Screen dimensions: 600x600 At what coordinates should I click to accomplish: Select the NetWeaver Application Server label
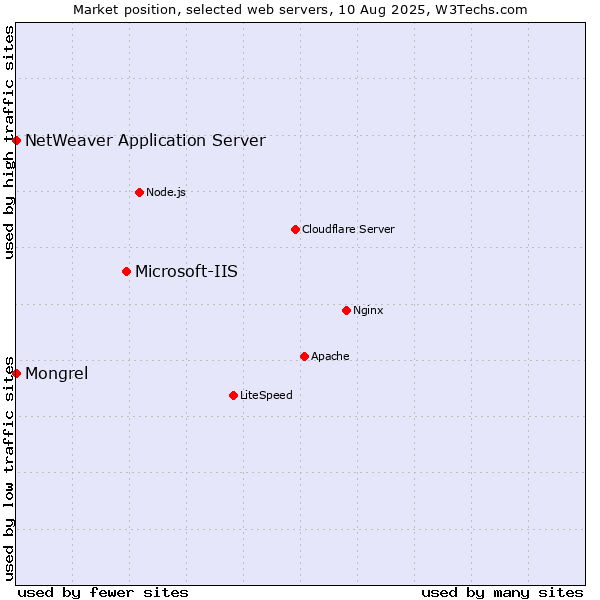pyautogui.click(x=145, y=140)
